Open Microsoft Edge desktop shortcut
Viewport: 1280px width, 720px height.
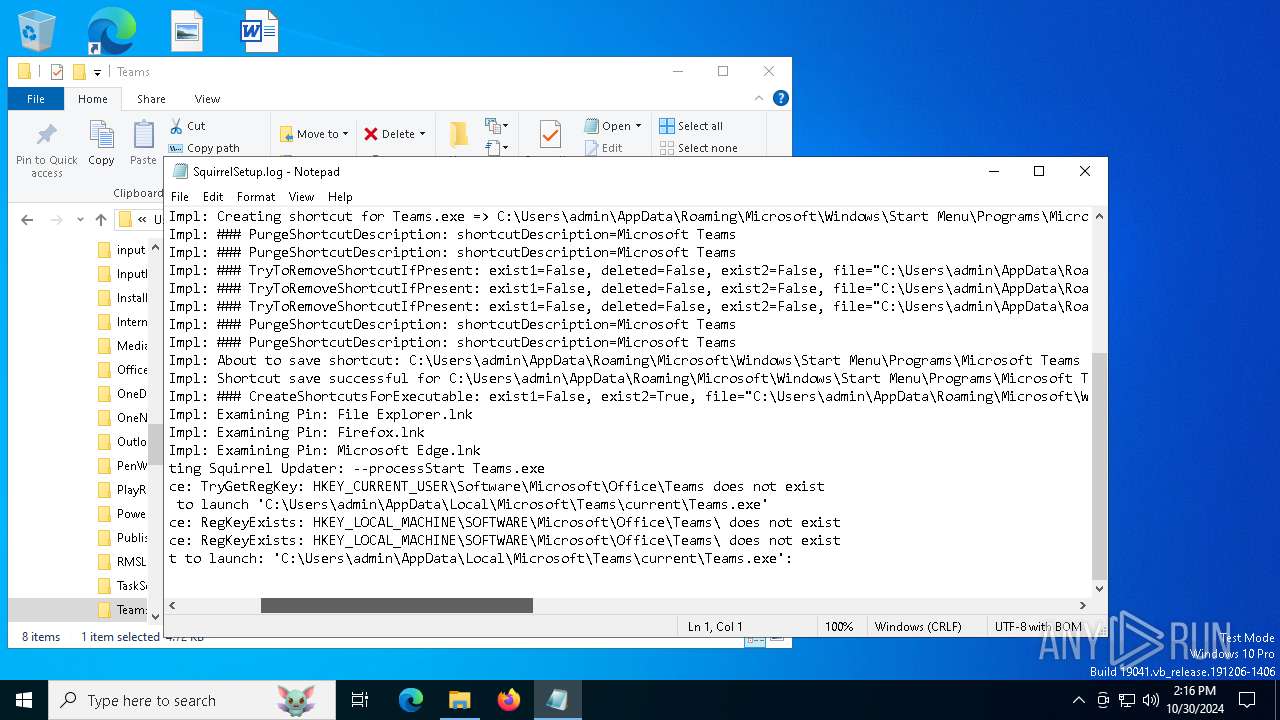[x=111, y=30]
